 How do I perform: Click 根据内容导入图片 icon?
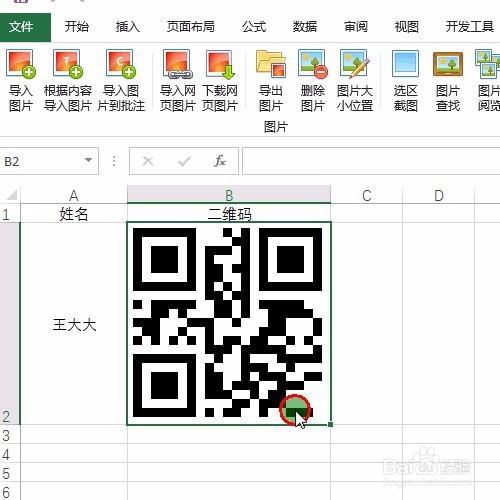[68, 64]
